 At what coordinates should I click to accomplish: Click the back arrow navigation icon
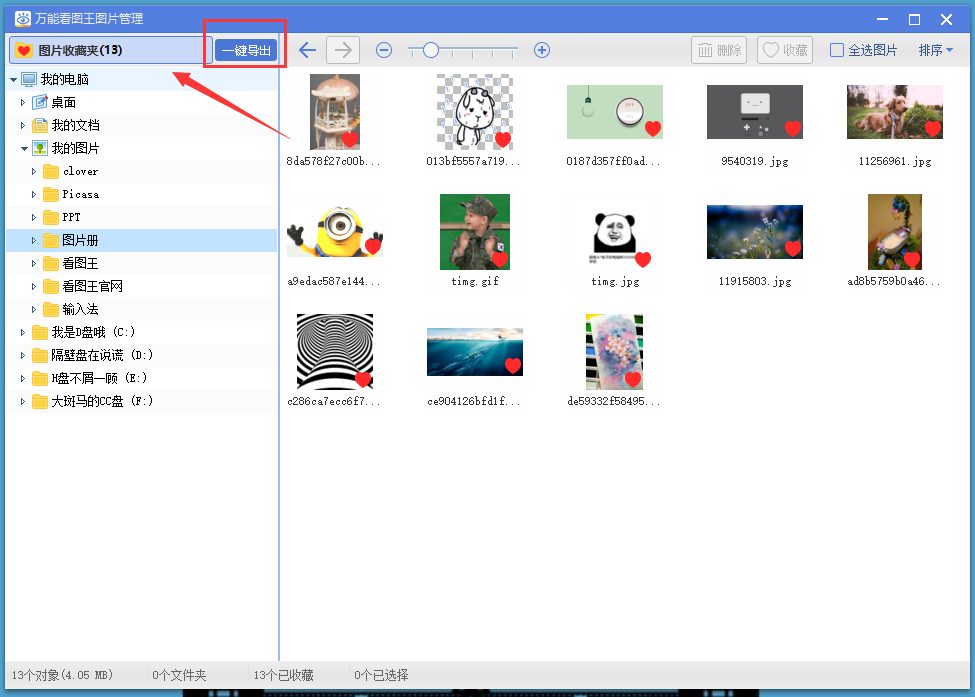(x=307, y=50)
